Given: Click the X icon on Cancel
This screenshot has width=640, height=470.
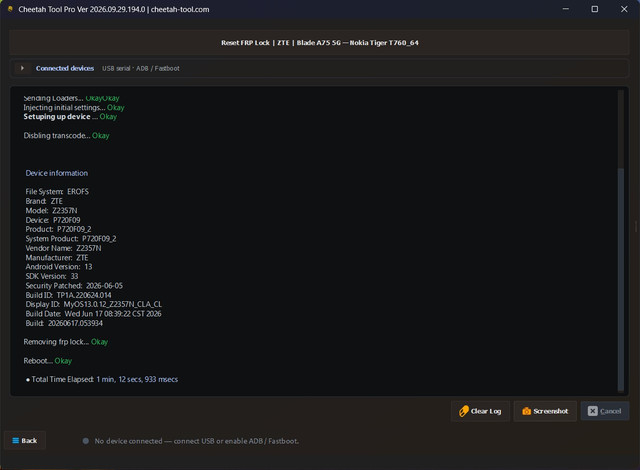Looking at the screenshot, I should tap(592, 411).
